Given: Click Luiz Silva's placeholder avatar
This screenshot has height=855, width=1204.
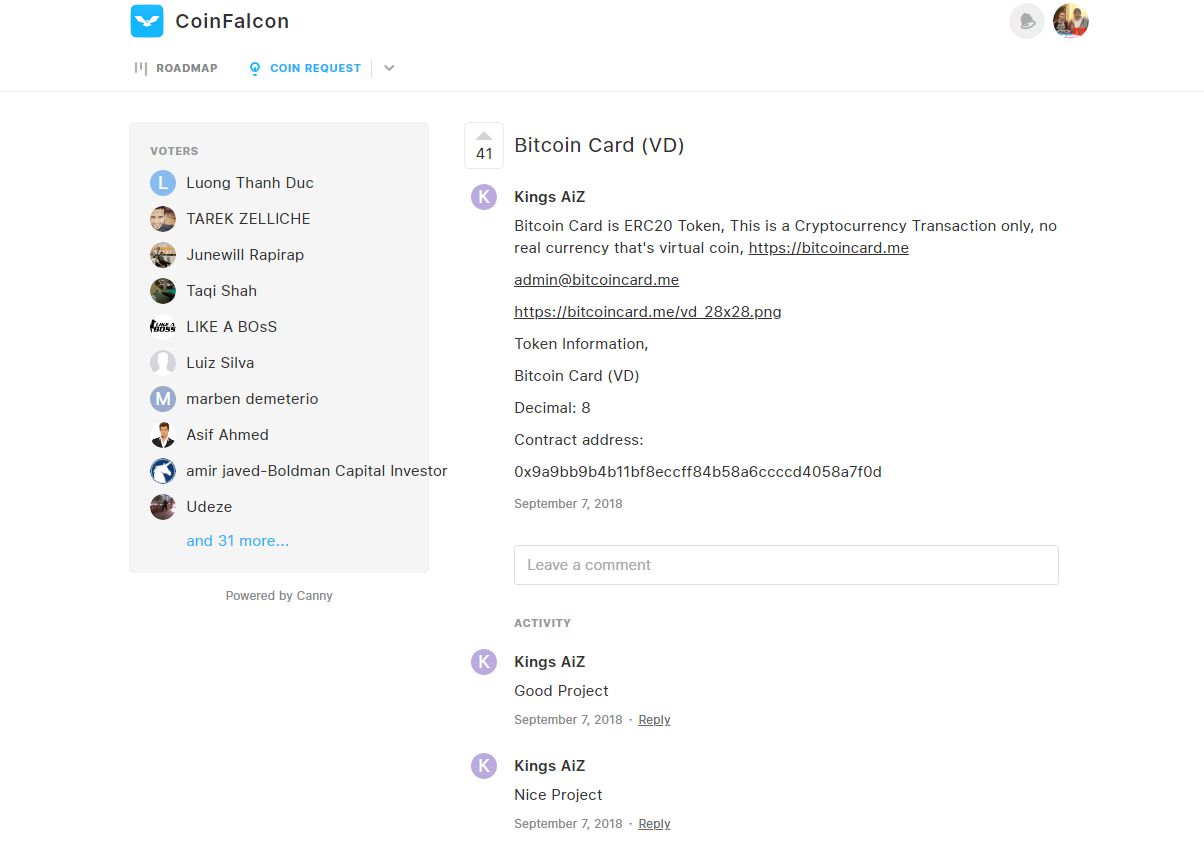Looking at the screenshot, I should click(163, 363).
